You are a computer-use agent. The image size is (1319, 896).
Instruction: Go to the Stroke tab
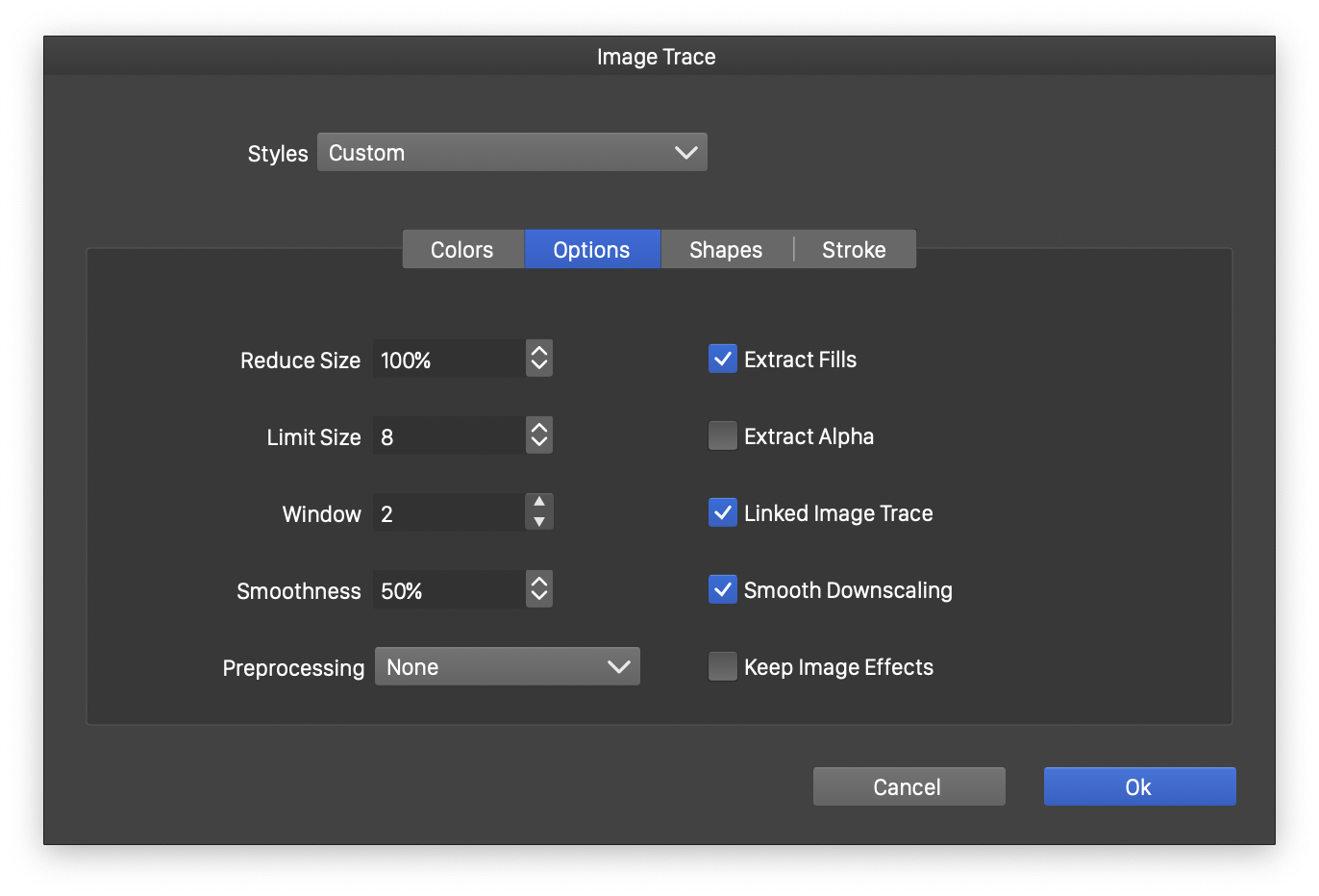(854, 250)
